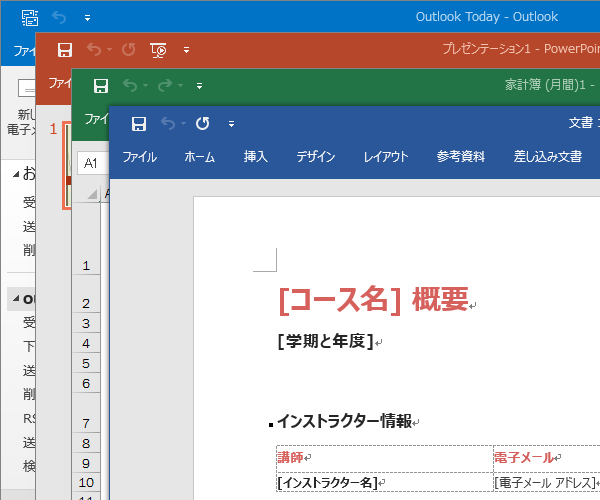Click the Save icon in Word's title bar
This screenshot has height=500, width=600.
[139, 124]
